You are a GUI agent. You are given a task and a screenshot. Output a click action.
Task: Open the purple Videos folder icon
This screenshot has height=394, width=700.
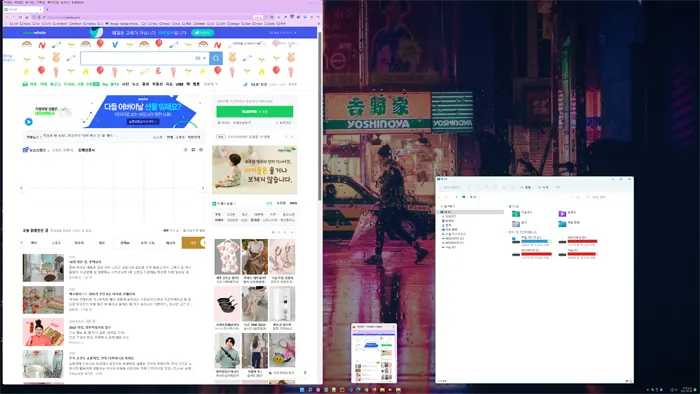click(x=562, y=213)
